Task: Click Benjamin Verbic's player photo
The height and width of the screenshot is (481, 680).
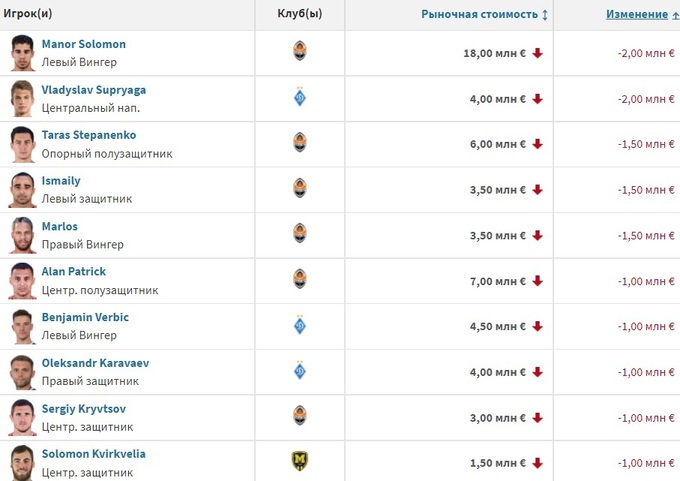Action: click(22, 326)
